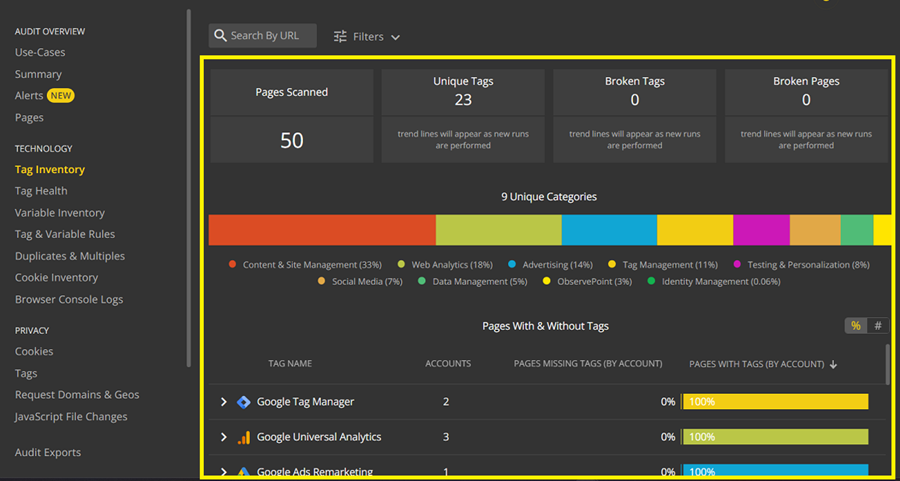
Task: Open the Filters dropdown
Action: 367,36
